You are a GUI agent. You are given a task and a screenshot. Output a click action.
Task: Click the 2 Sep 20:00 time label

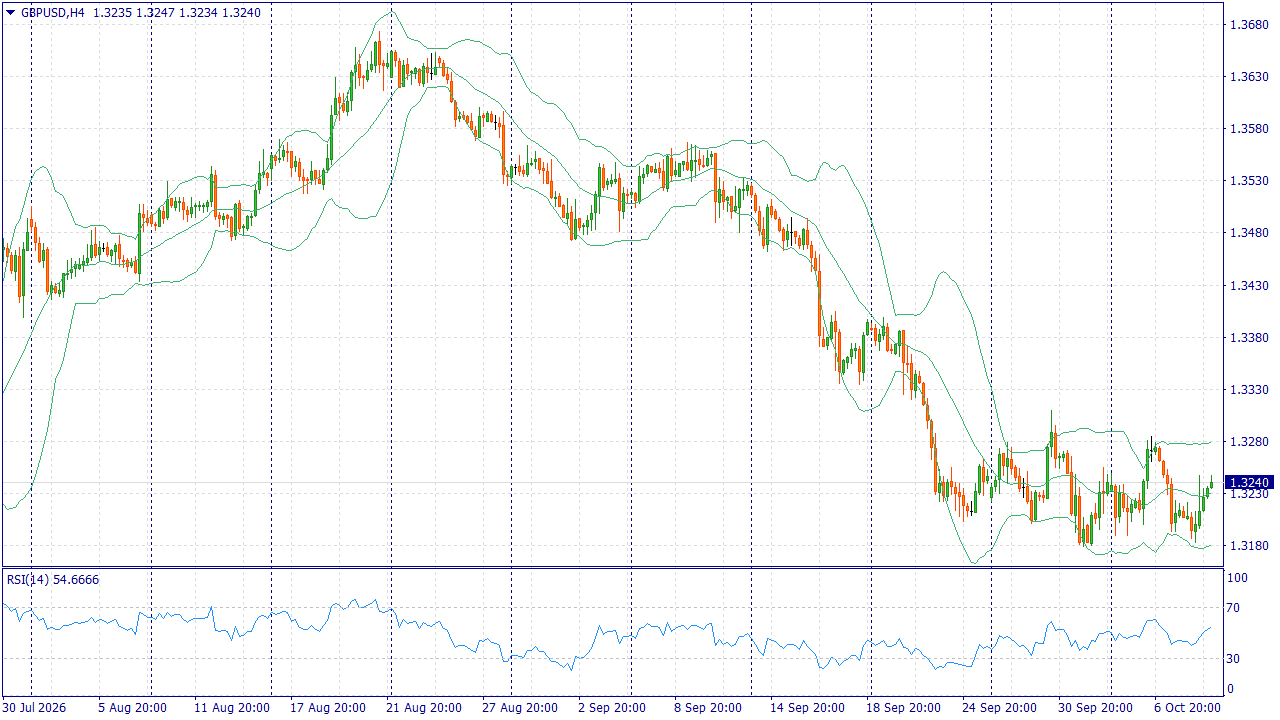(612, 707)
